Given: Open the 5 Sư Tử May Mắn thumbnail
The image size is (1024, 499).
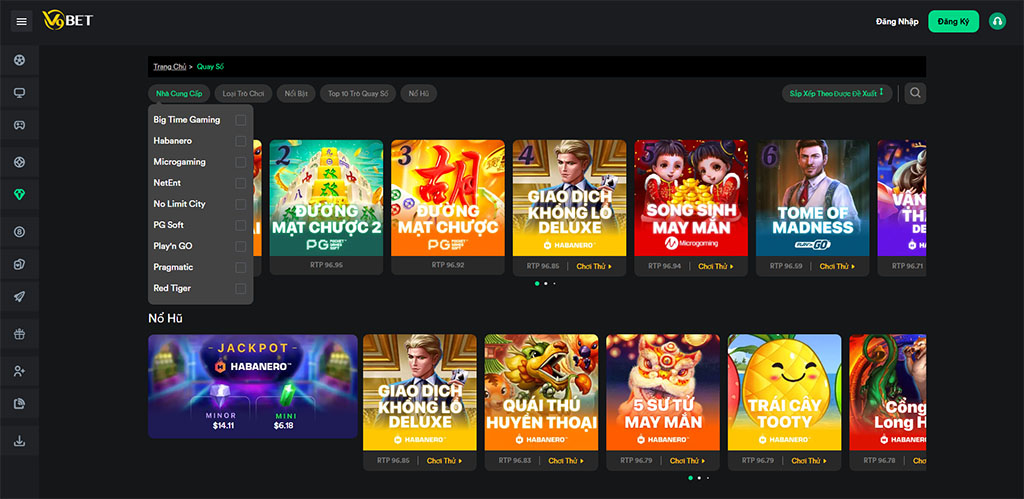Looking at the screenshot, I should coord(663,393).
